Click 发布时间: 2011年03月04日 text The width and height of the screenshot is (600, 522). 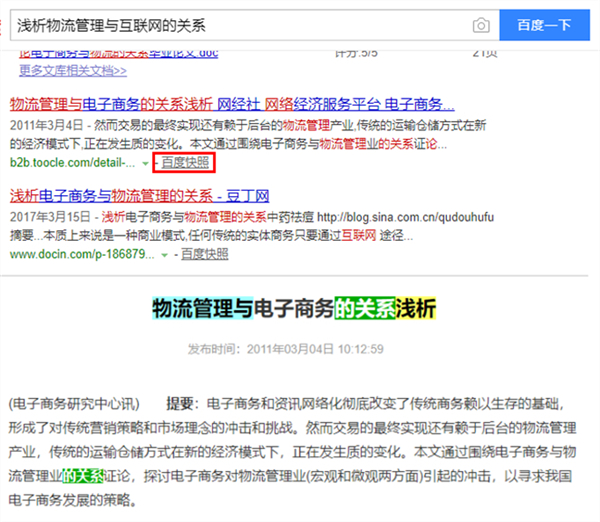(x=285, y=349)
